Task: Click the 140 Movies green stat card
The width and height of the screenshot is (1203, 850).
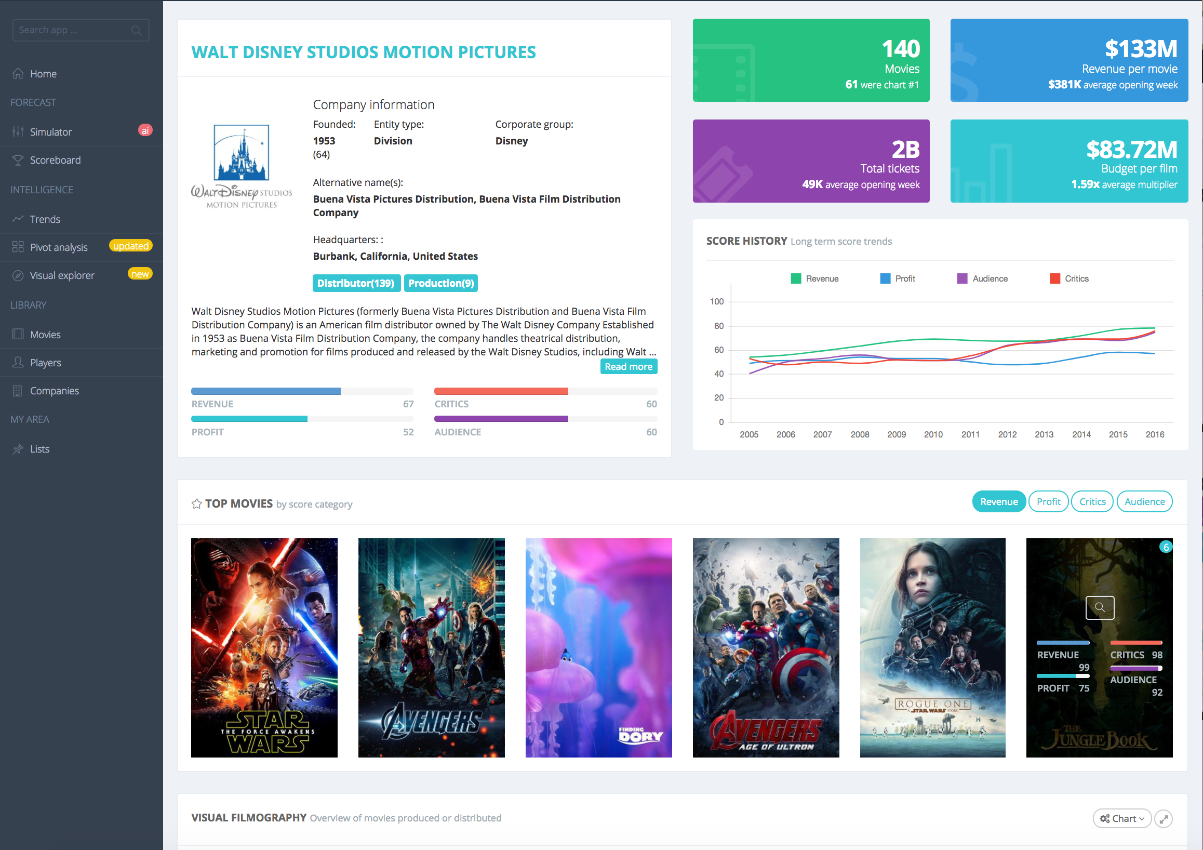Action: (x=811, y=61)
